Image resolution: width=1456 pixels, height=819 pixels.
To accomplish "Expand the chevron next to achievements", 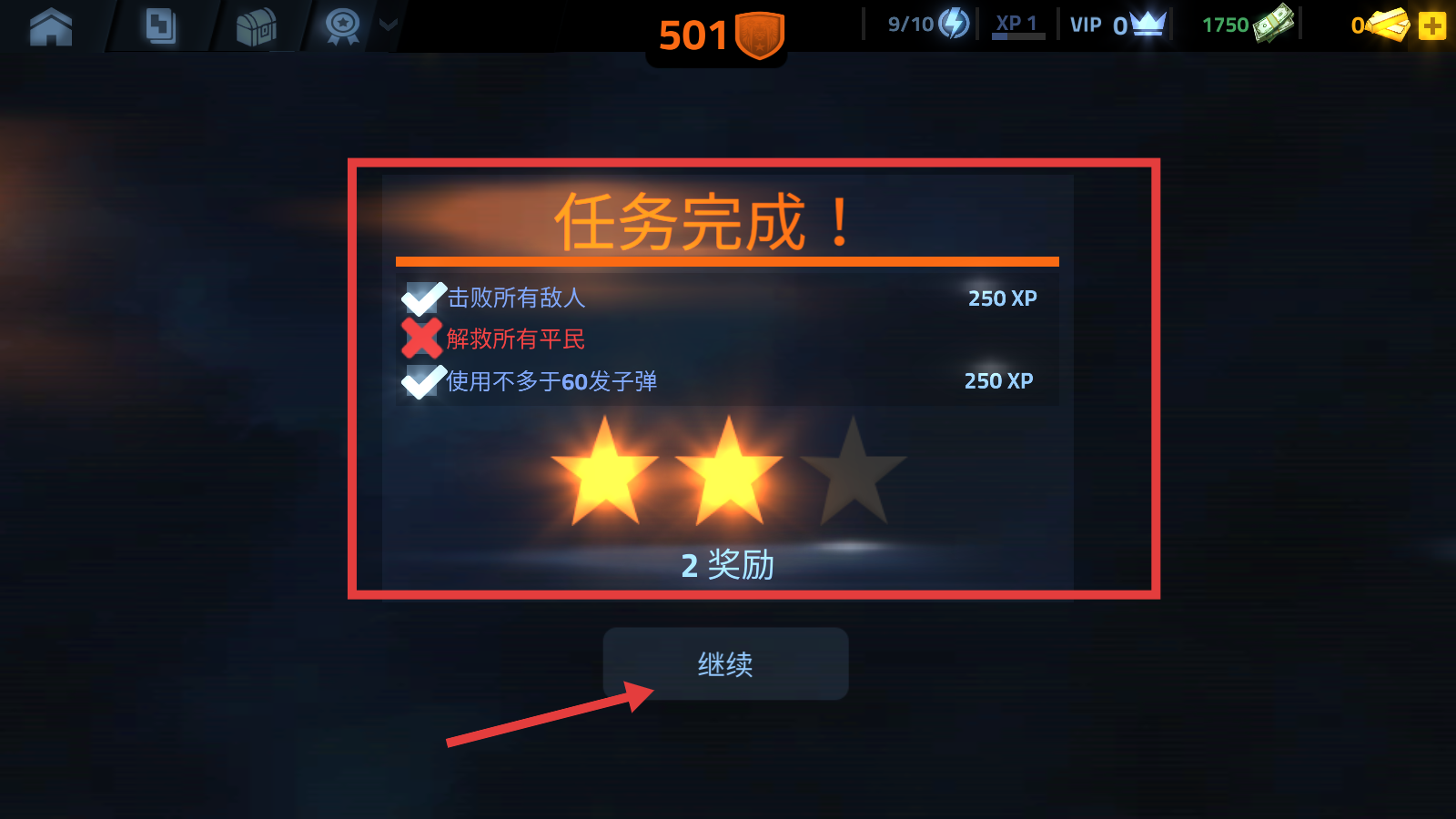I will pyautogui.click(x=389, y=25).
